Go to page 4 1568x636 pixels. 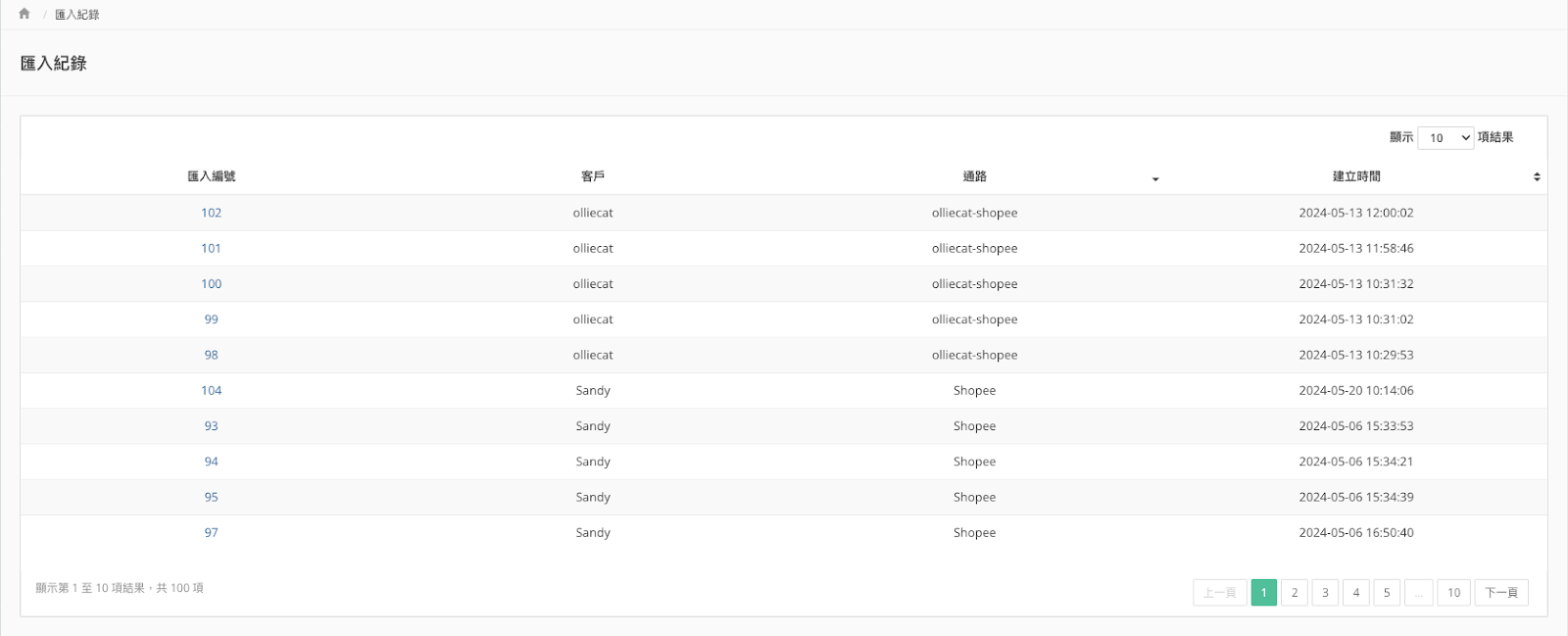(x=1356, y=593)
